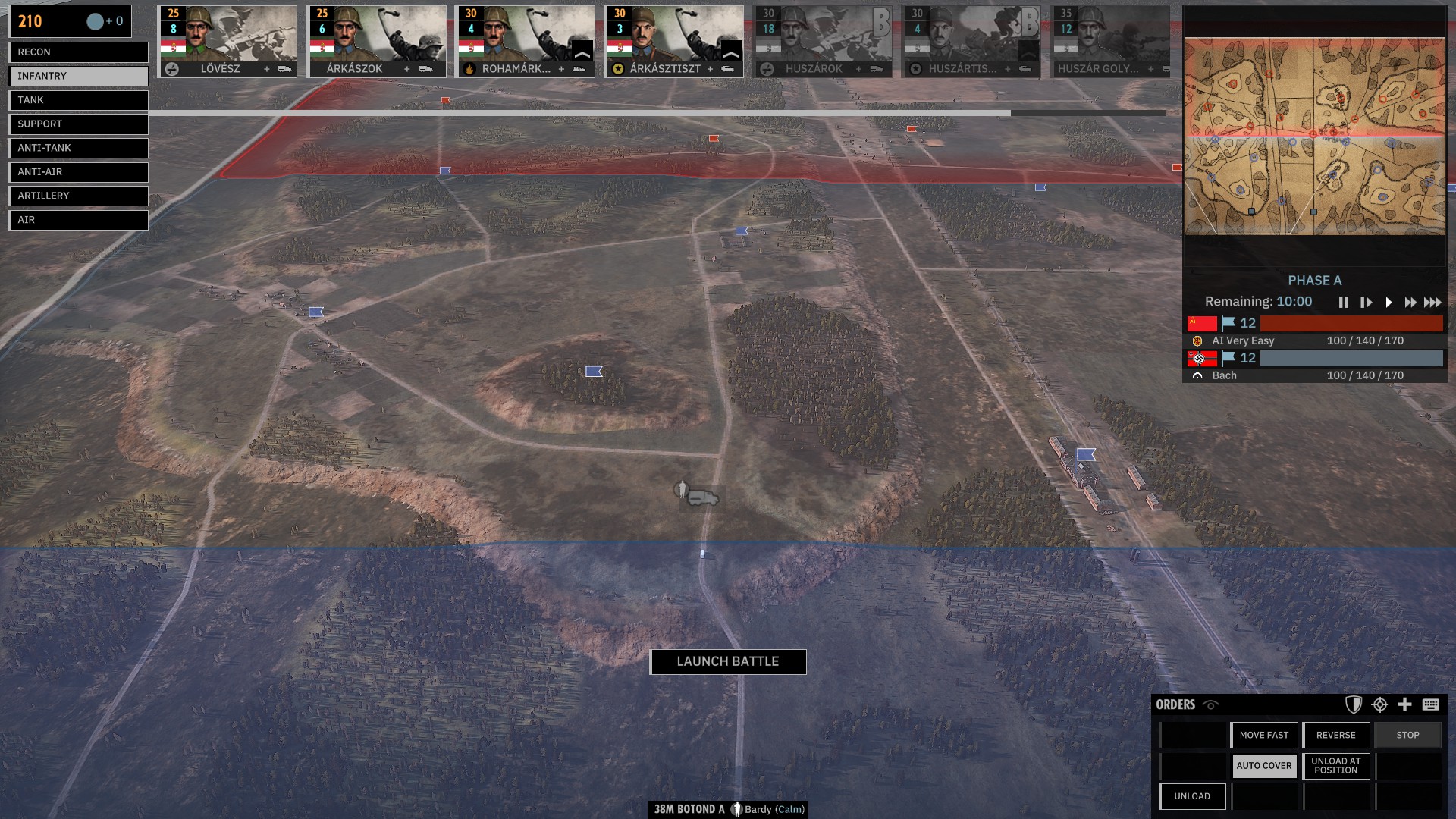
Task: Toggle orders visibility eye icon
Action: tap(1211, 705)
